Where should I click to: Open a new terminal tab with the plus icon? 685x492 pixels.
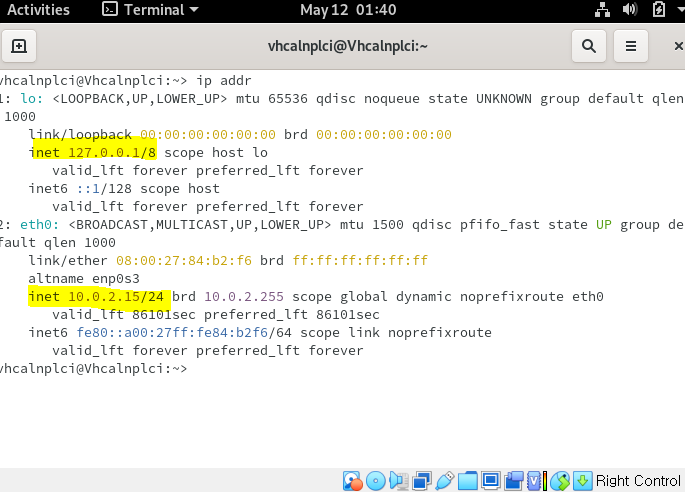[x=19, y=46]
